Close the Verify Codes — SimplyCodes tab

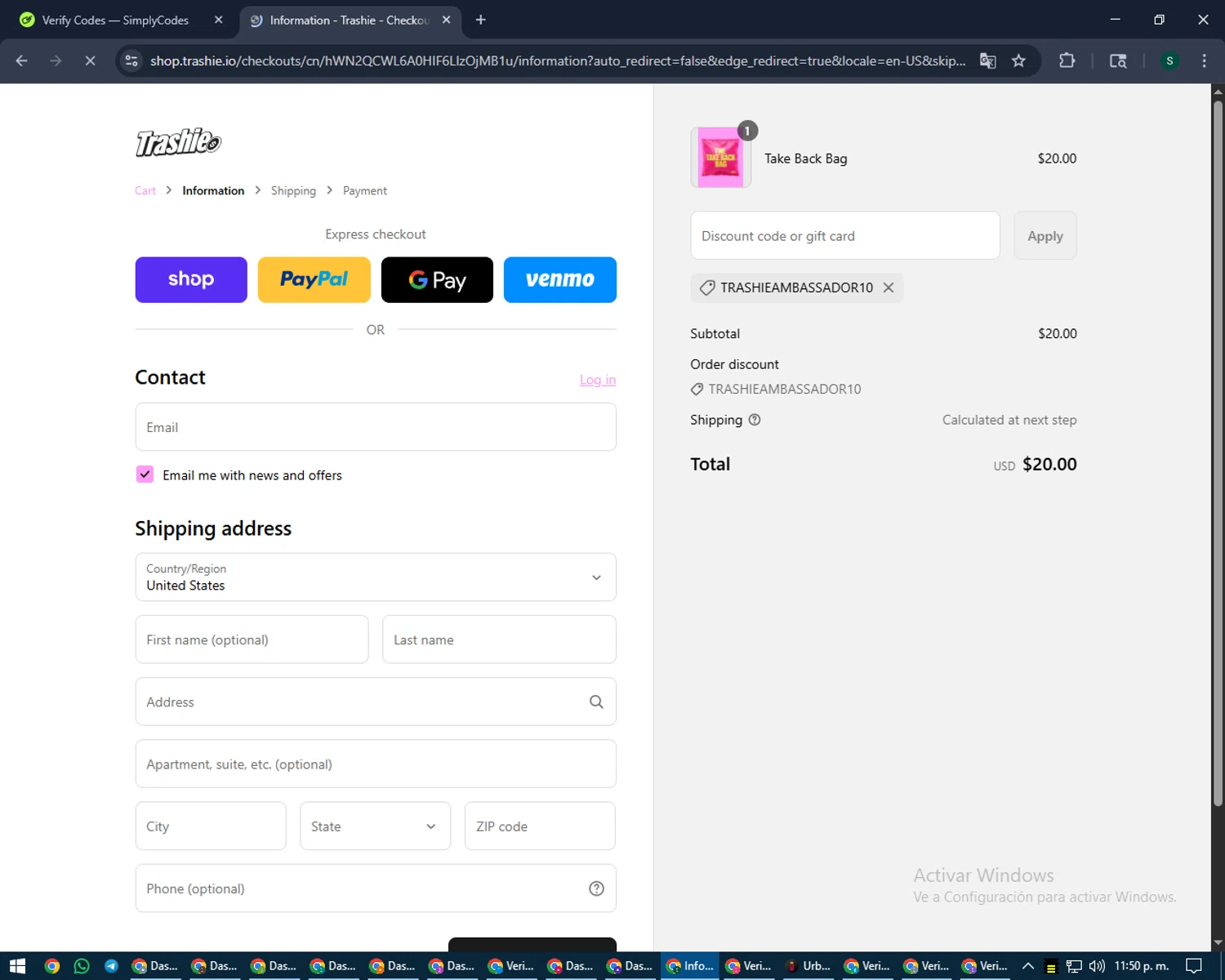[219, 20]
